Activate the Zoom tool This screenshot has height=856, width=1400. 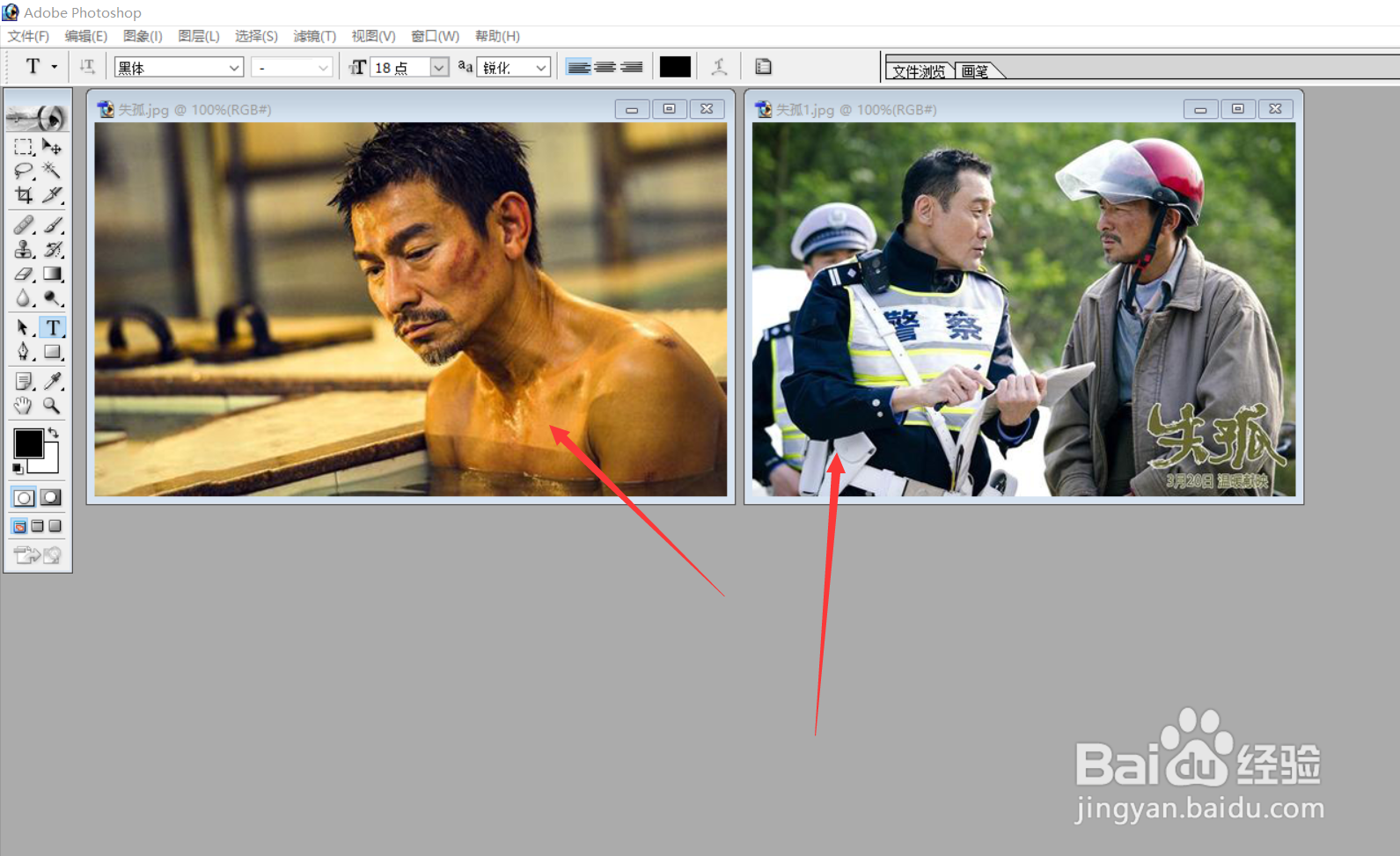click(52, 406)
